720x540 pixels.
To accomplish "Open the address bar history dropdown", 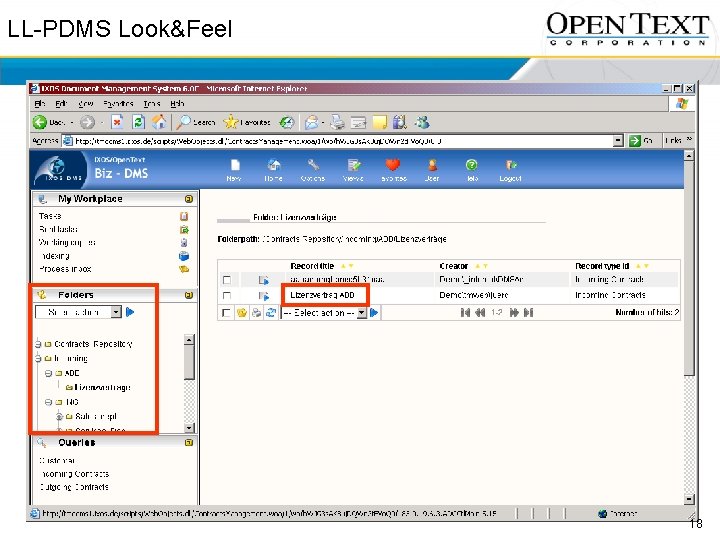I will point(618,141).
